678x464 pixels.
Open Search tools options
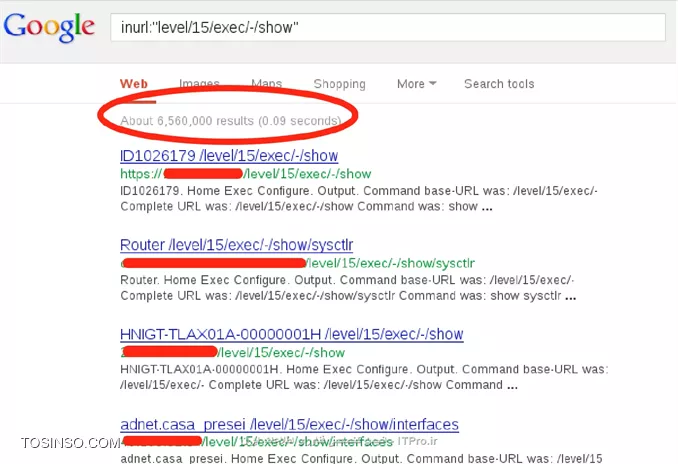pyautogui.click(x=499, y=83)
